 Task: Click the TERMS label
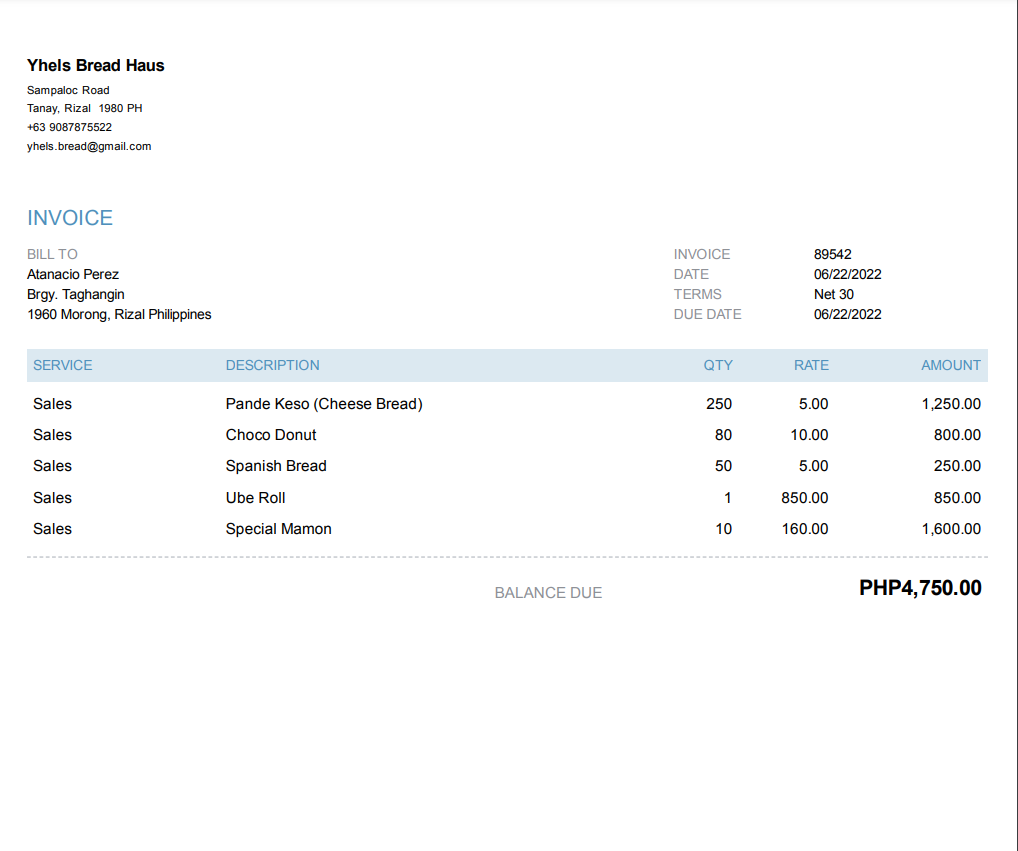tap(697, 295)
